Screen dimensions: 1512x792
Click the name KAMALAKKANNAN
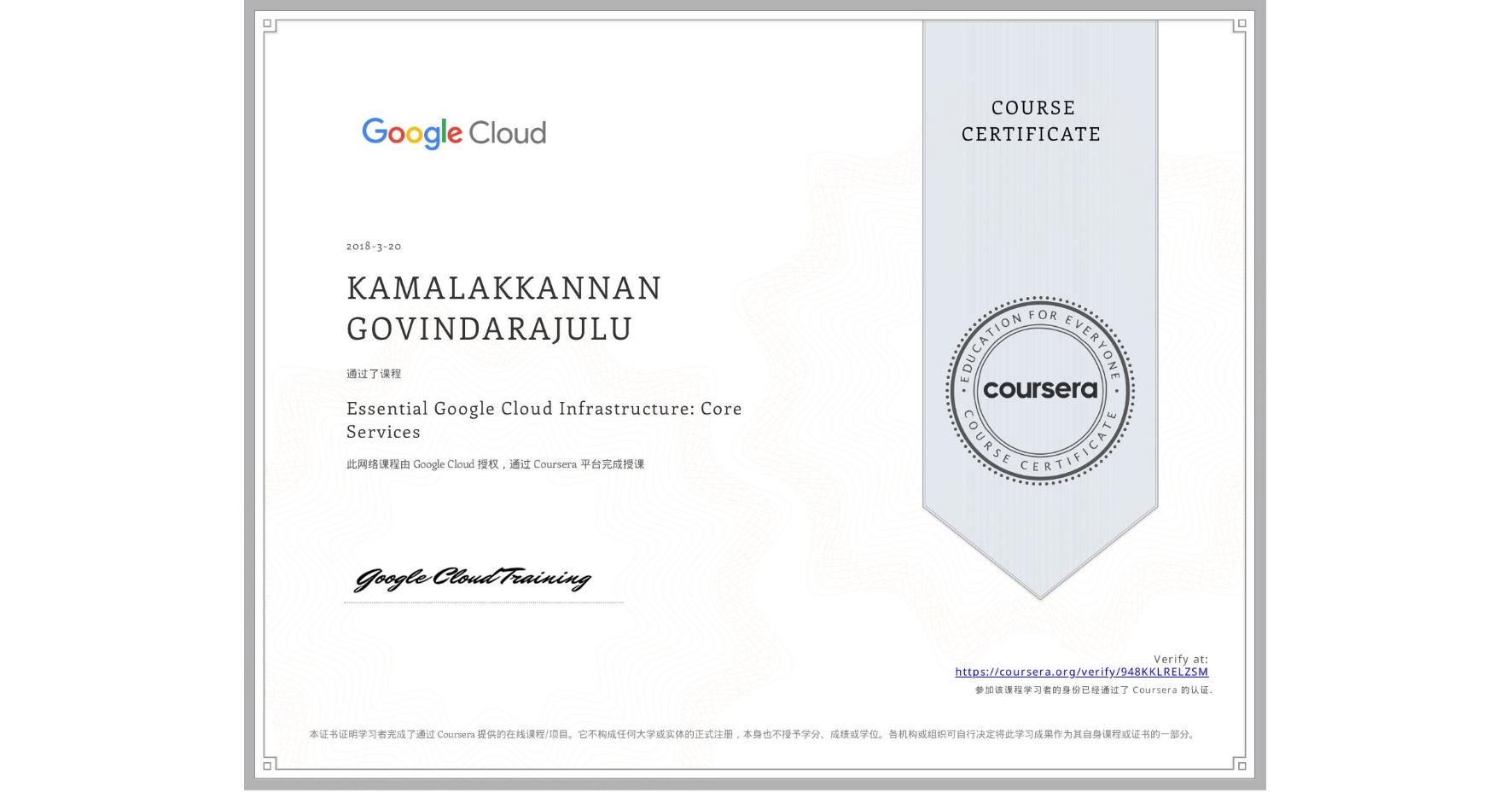point(504,288)
